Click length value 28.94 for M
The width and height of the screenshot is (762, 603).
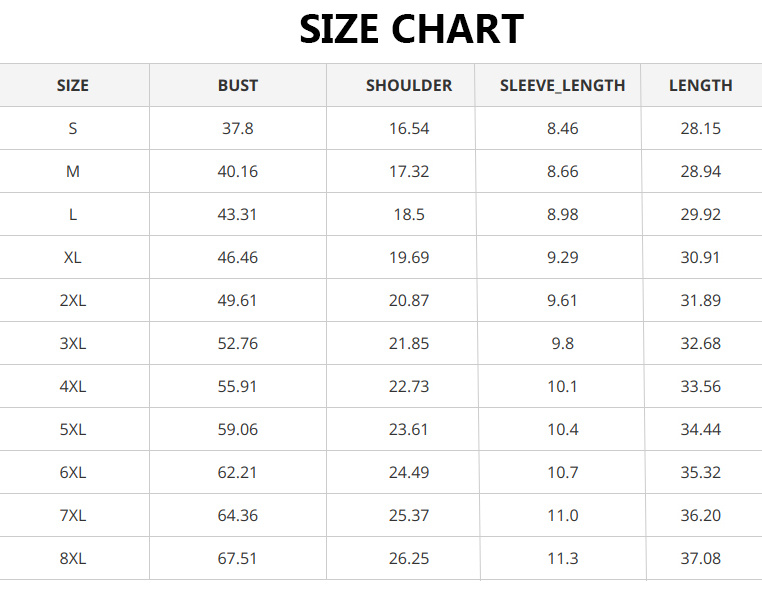(x=700, y=172)
